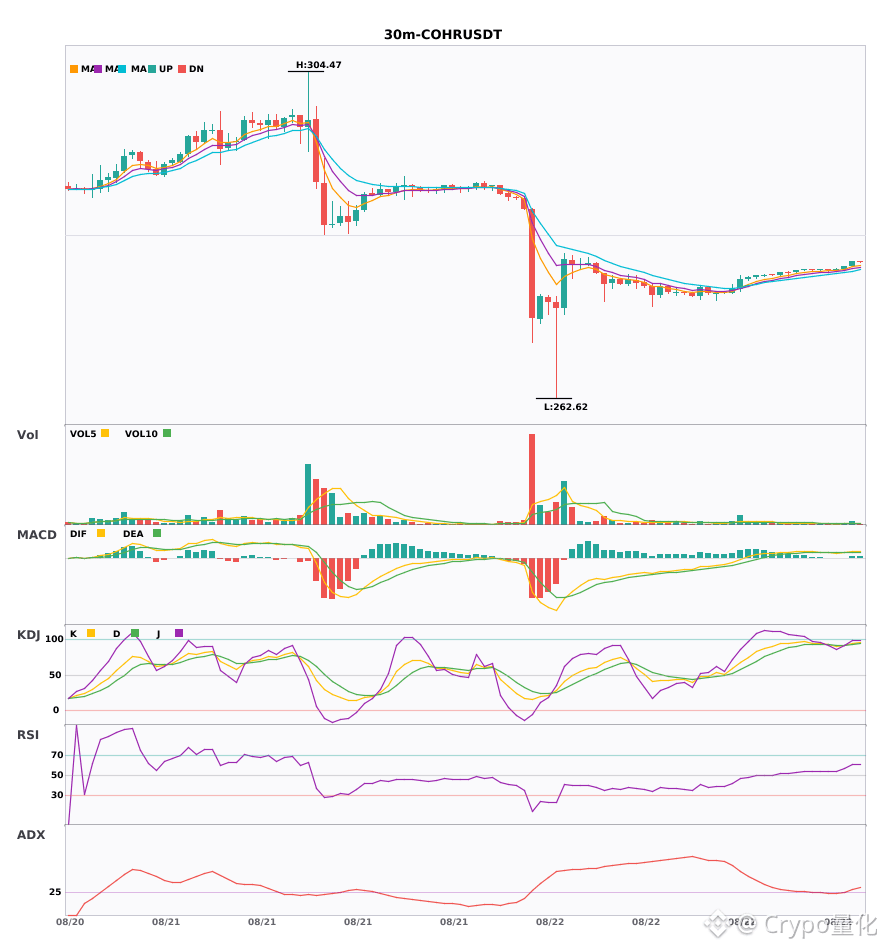Click the DEA legend text
Image resolution: width=885 pixels, height=950 pixels.
point(133,534)
